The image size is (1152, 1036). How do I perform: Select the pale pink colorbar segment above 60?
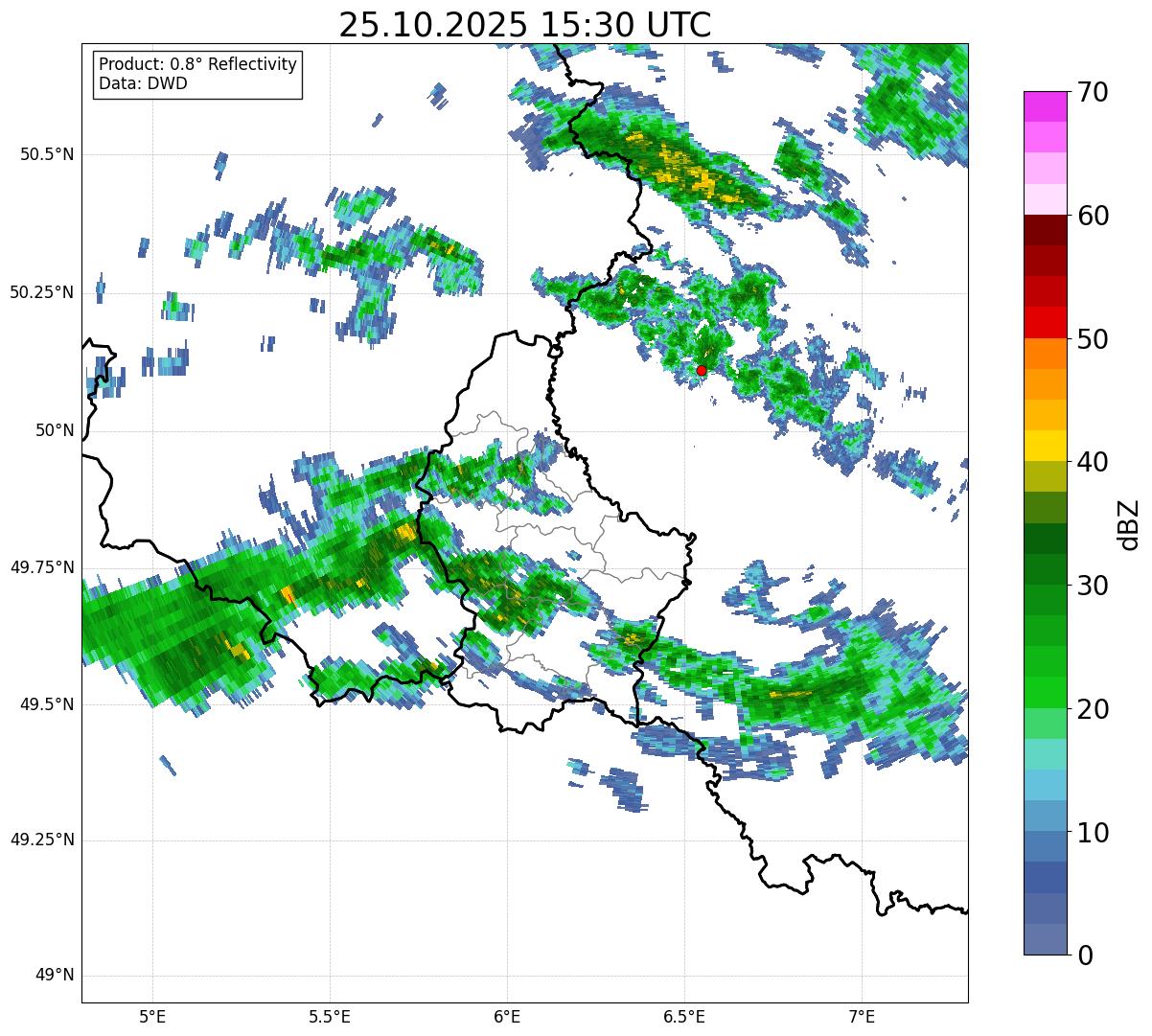pos(1046,199)
